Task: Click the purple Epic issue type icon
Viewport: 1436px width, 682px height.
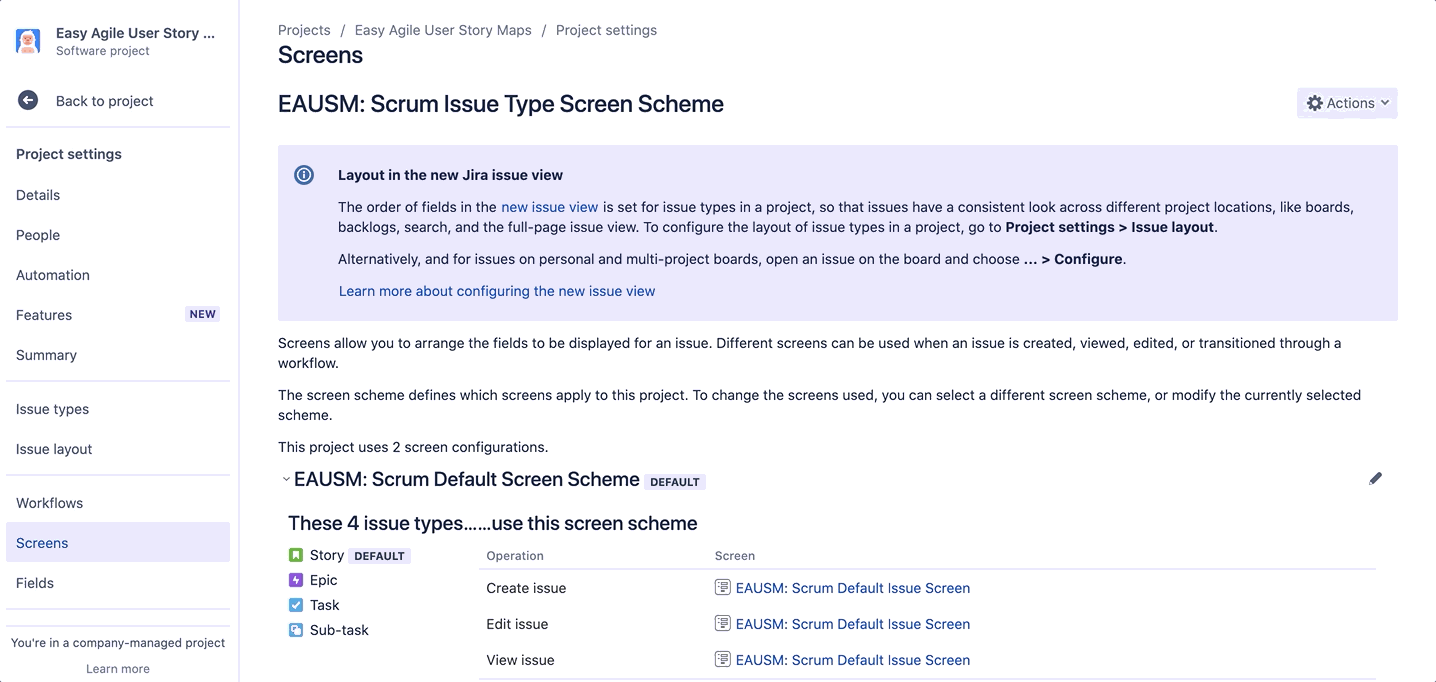Action: coord(296,580)
